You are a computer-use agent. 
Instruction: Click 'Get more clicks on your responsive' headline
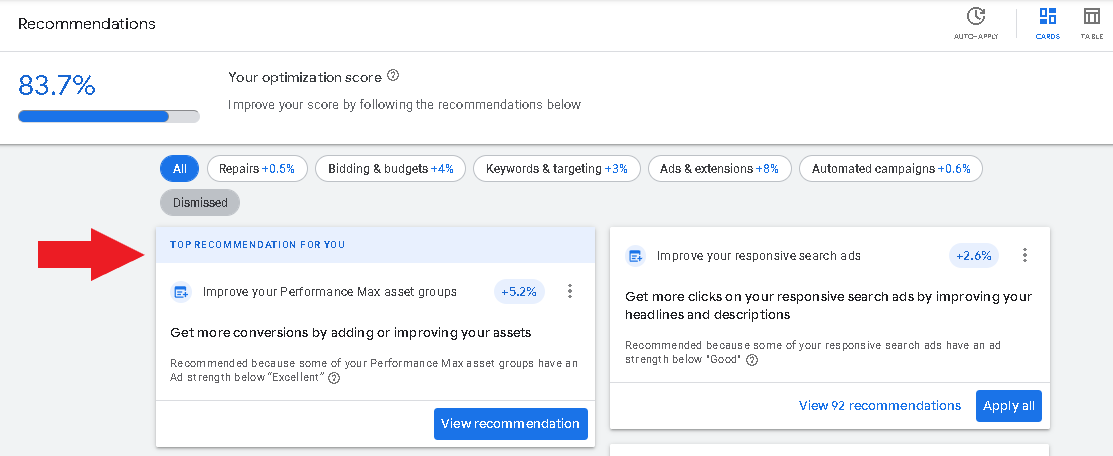[x=828, y=305]
